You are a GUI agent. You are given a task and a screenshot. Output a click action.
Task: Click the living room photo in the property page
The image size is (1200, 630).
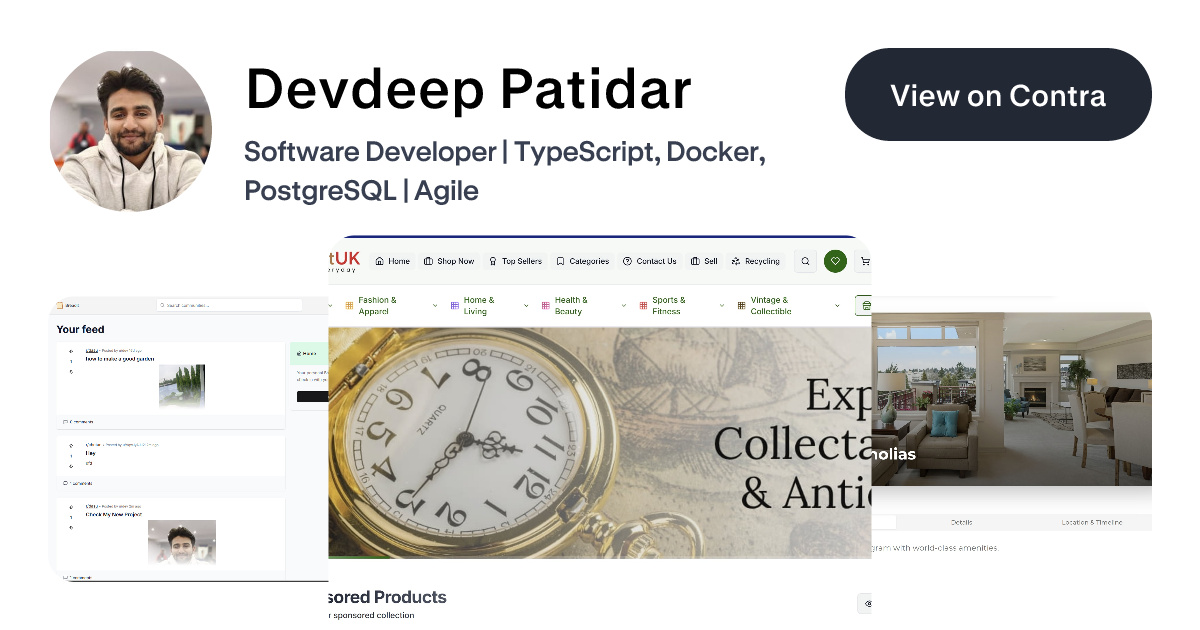pos(1012,398)
